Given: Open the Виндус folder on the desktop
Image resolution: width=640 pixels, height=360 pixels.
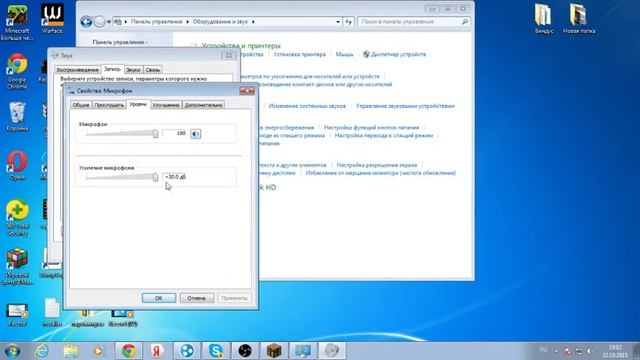Looking at the screenshot, I should (544, 19).
